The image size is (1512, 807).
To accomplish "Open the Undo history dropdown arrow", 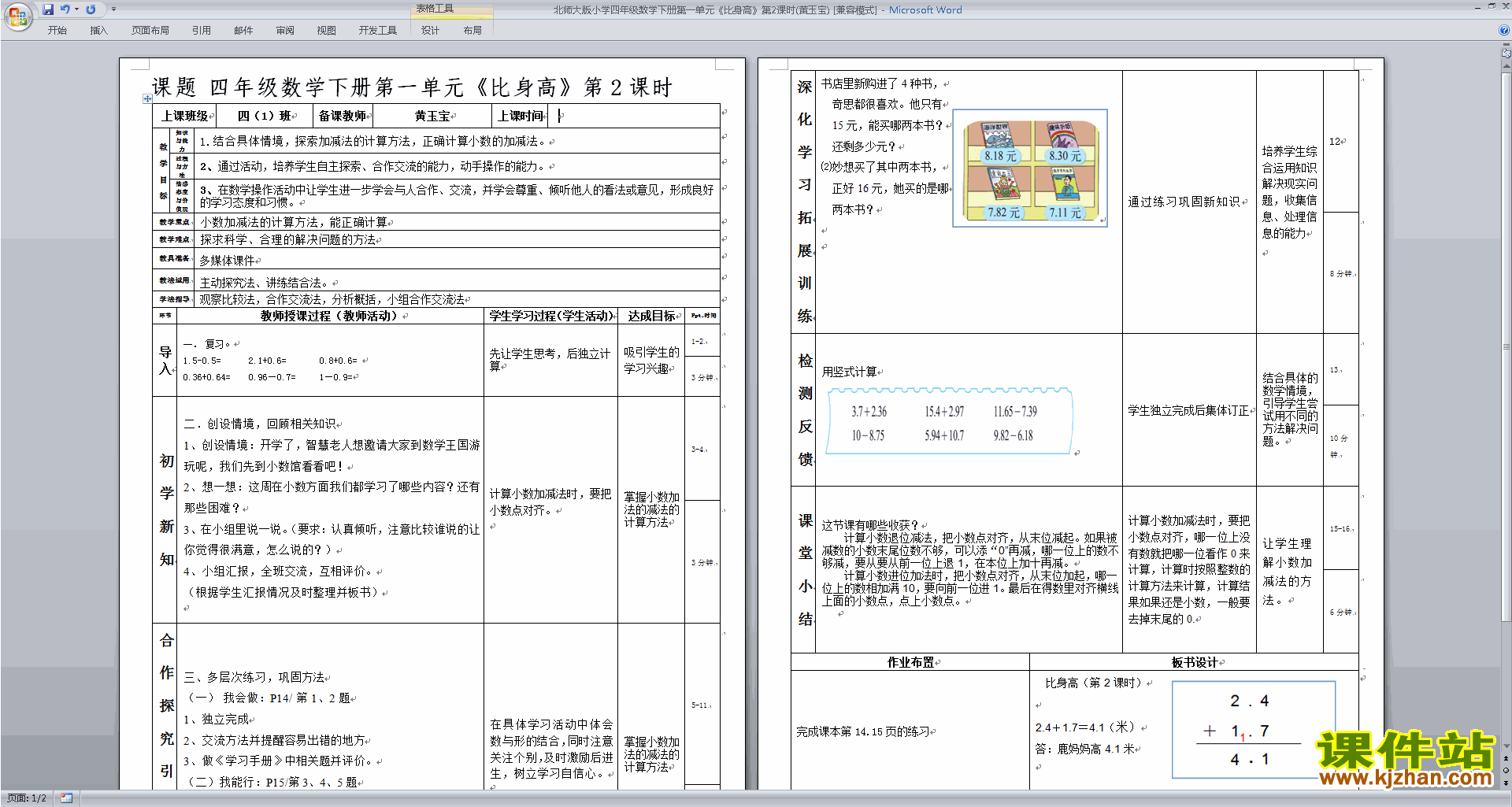I will pyautogui.click(x=76, y=9).
